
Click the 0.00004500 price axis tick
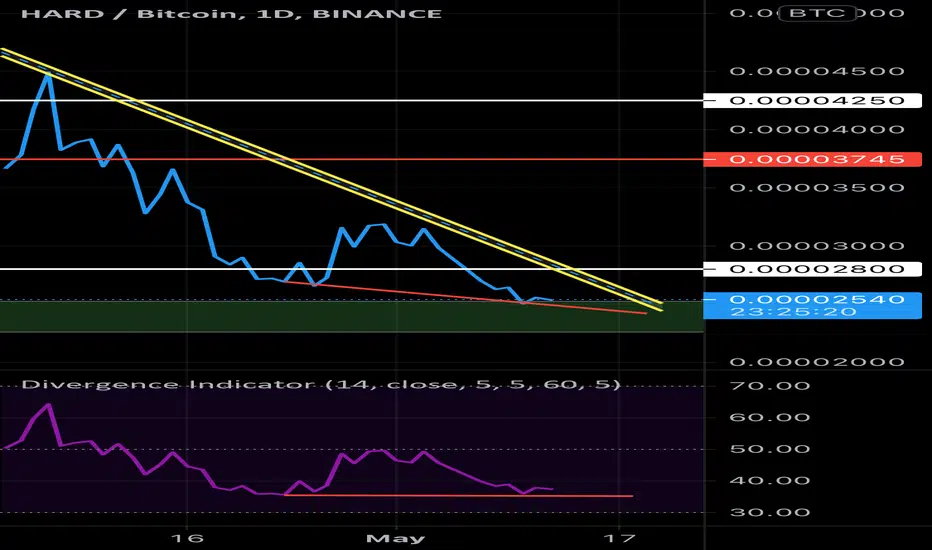click(817, 71)
